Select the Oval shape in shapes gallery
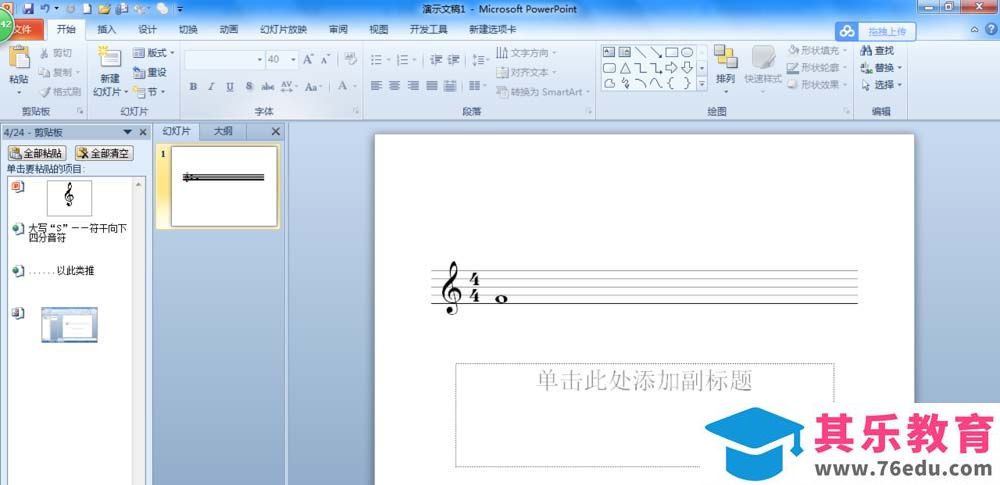This screenshot has height=485, width=1000. pyautogui.click(x=687, y=52)
